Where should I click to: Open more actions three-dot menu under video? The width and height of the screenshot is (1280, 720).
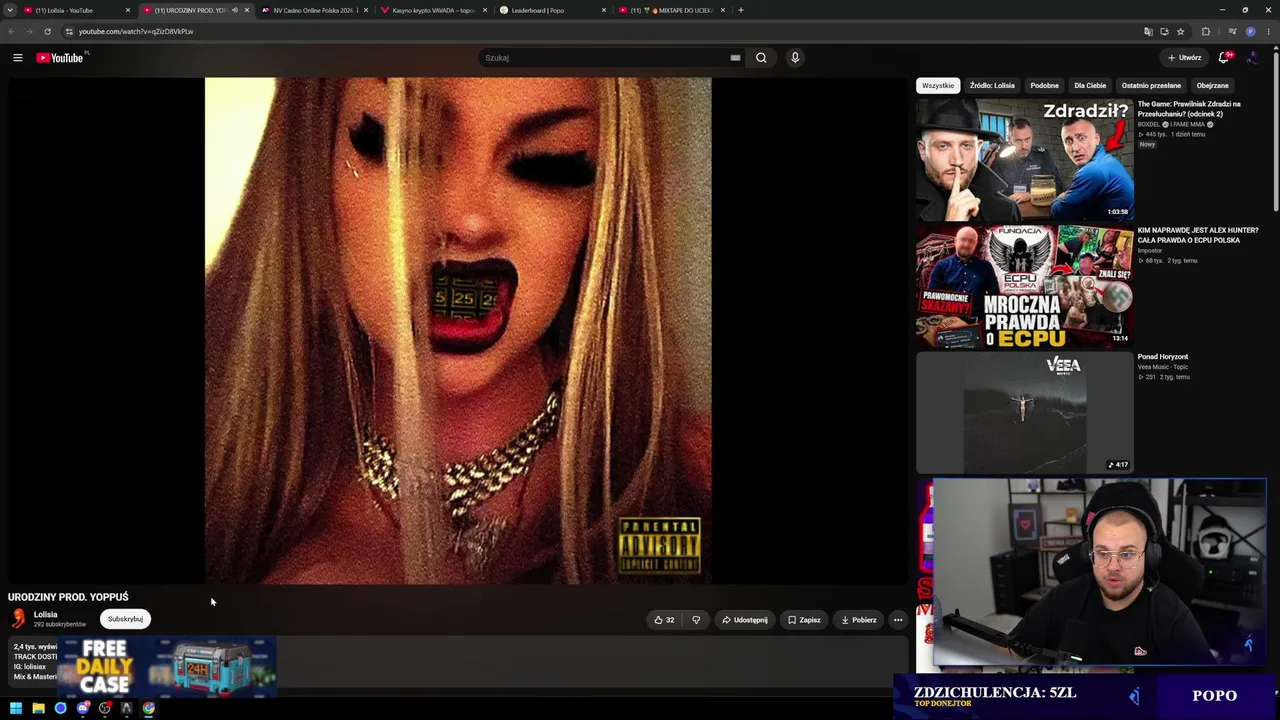point(898,620)
